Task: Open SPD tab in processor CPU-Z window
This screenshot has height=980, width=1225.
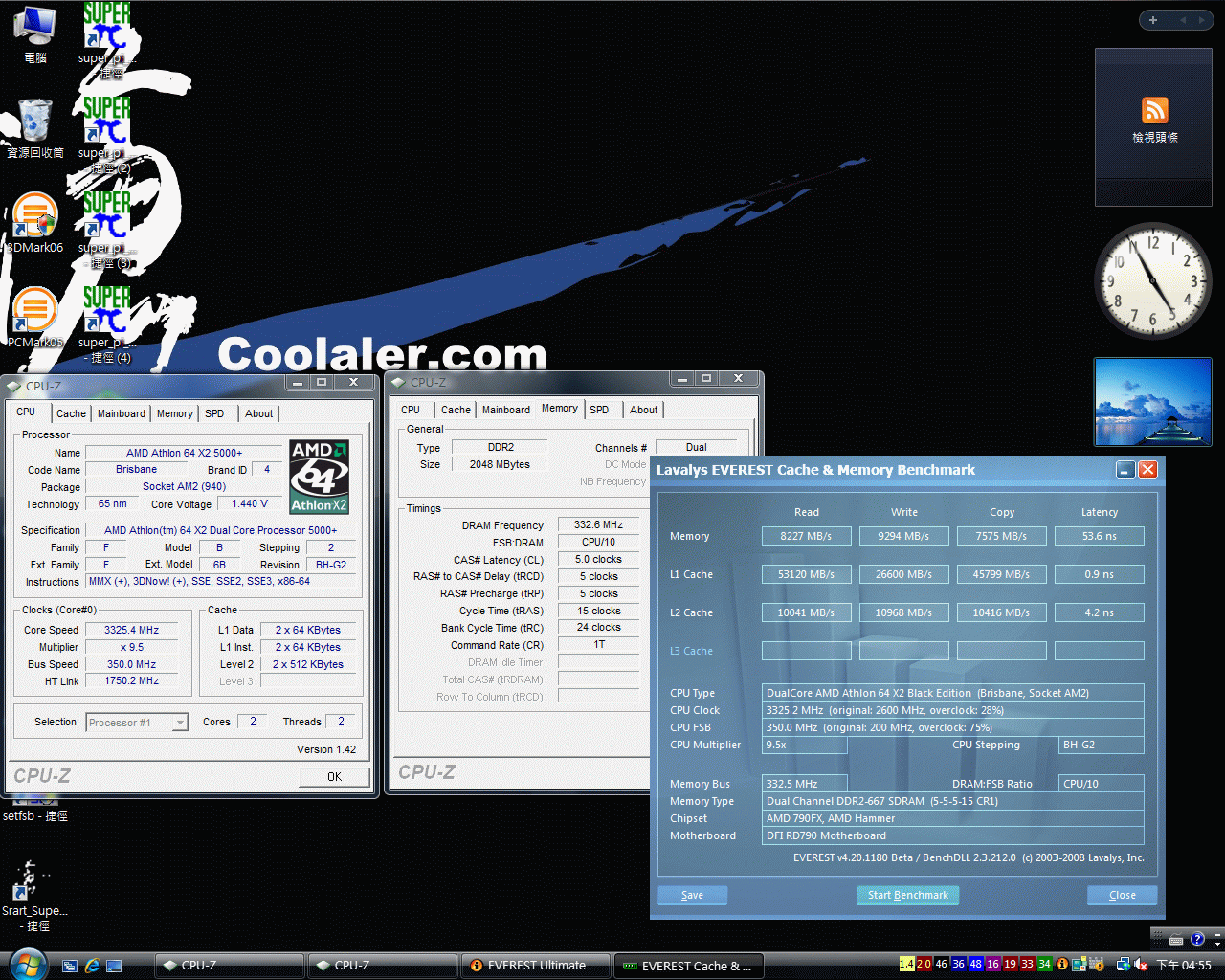Action: (x=214, y=413)
